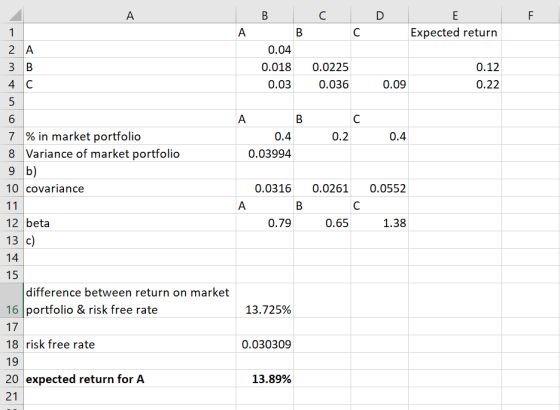This screenshot has height=410, width=560.
Task: Click 'difference between return on market' cell
Action: click(130, 301)
